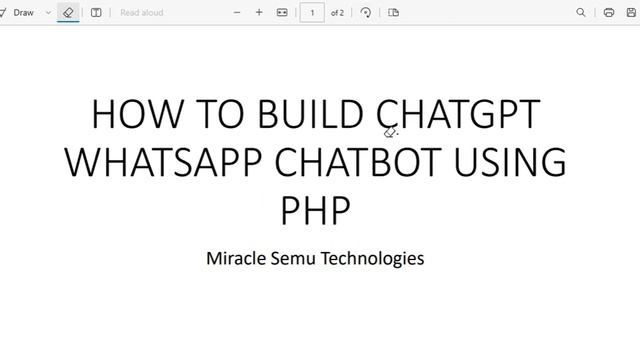Switch to page view layout icon
This screenshot has width=640, height=360.
pyautogui.click(x=393, y=13)
